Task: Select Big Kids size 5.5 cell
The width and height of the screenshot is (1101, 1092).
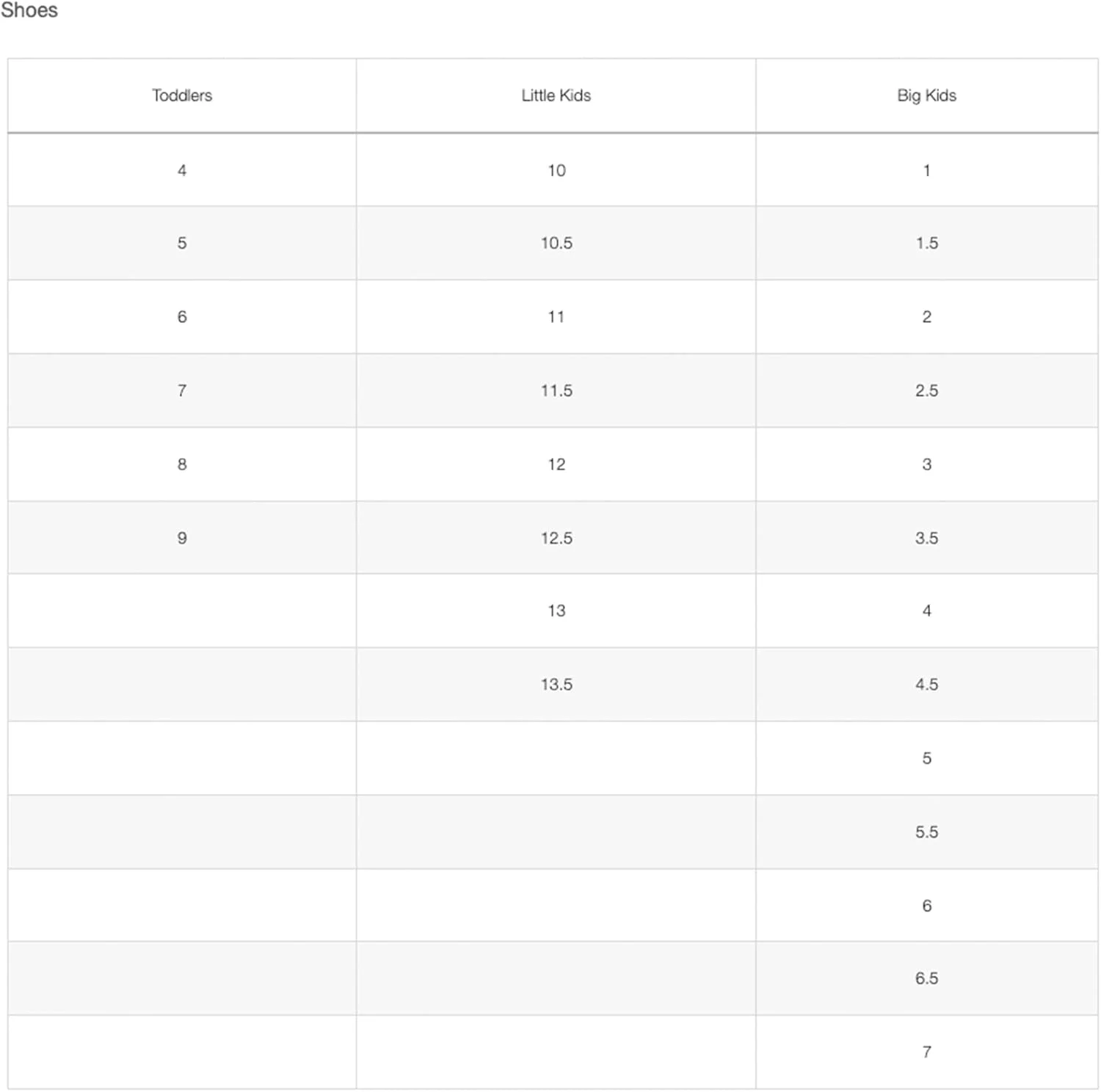Action: (926, 831)
